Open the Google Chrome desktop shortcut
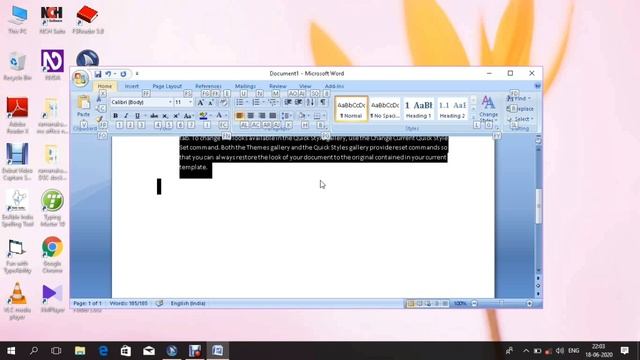 tap(52, 255)
